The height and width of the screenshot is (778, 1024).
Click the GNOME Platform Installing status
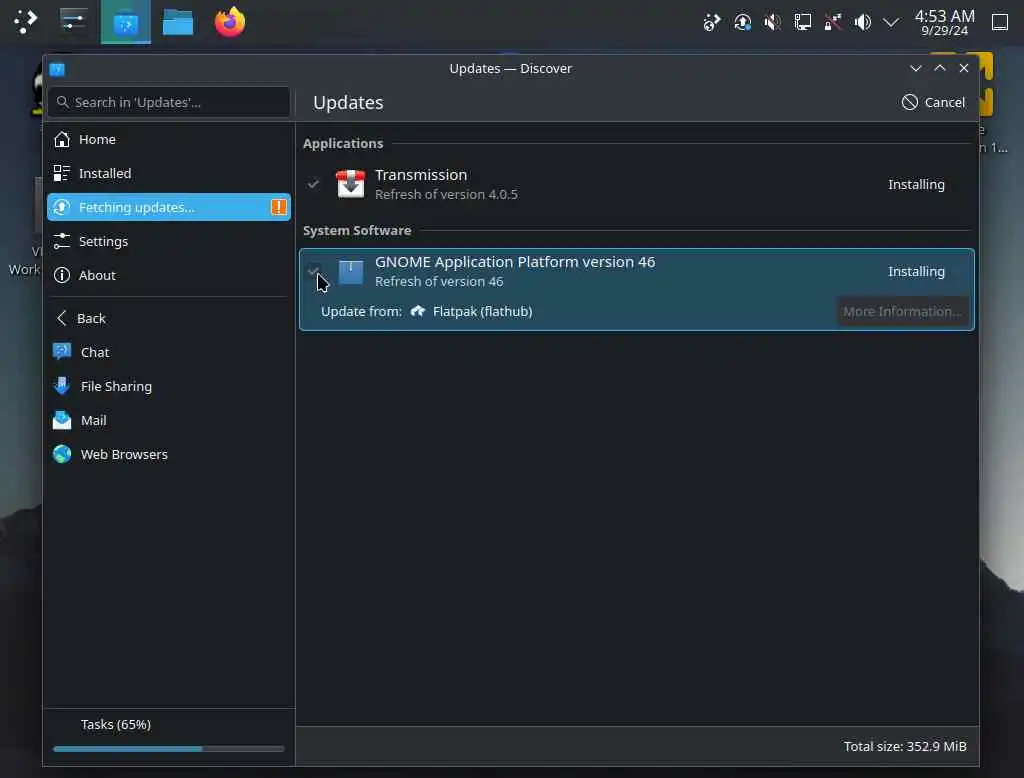tap(916, 271)
